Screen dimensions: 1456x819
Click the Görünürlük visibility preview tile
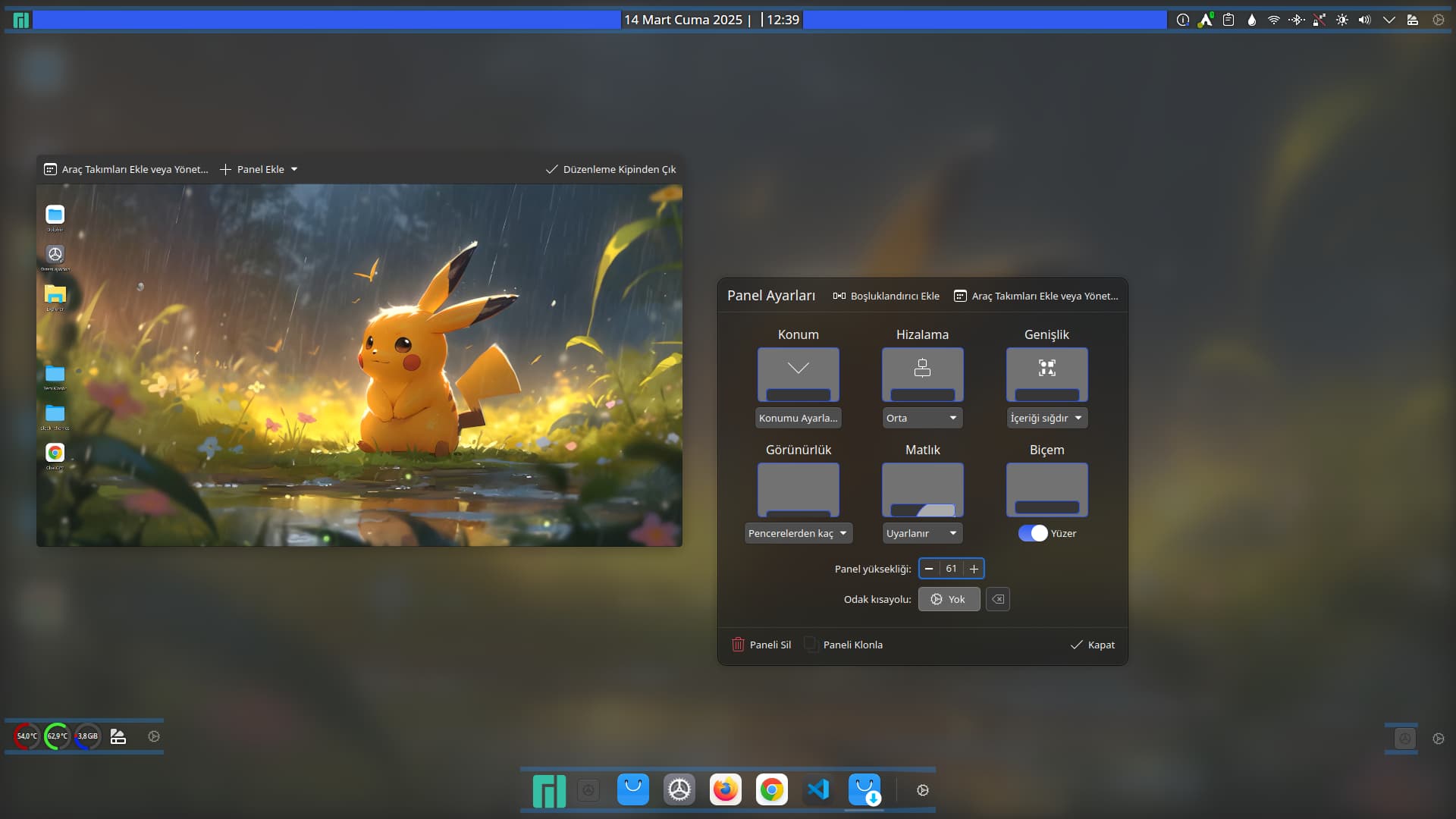(799, 490)
